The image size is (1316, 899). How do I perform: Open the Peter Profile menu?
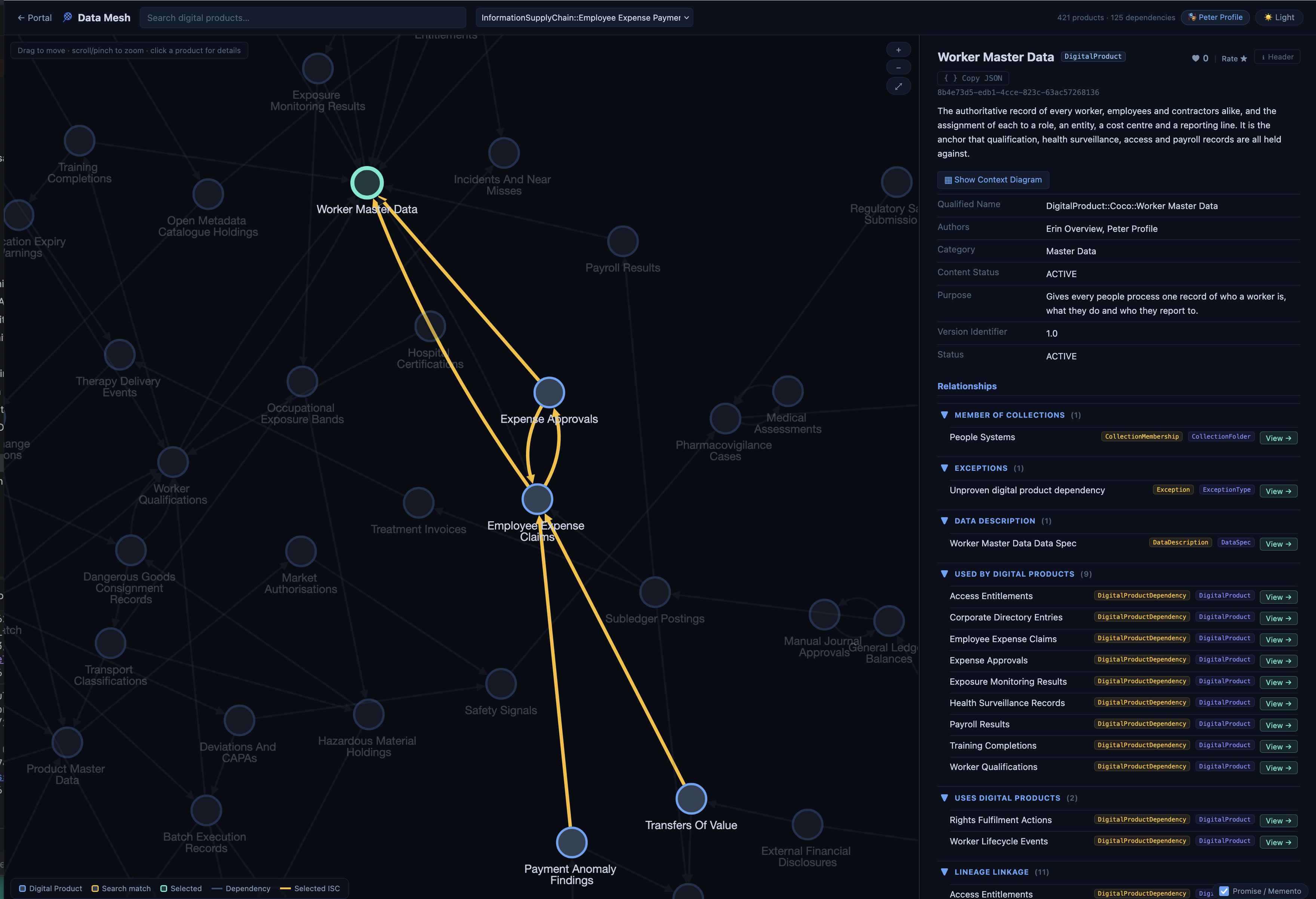1215,18
